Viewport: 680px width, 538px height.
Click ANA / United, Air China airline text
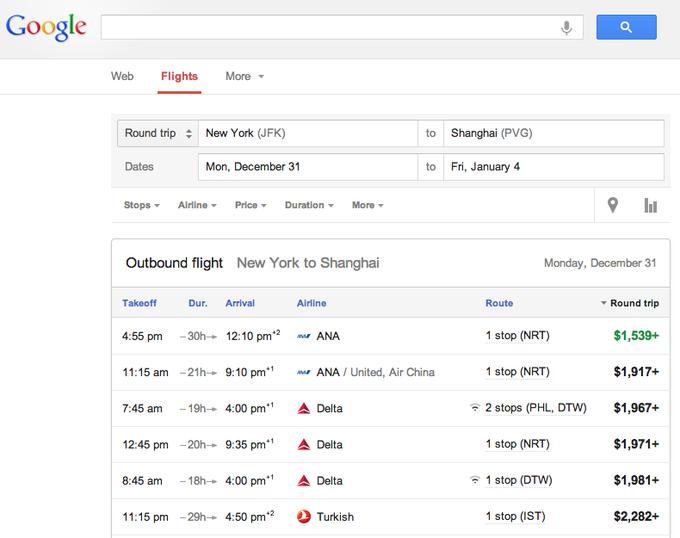point(376,372)
